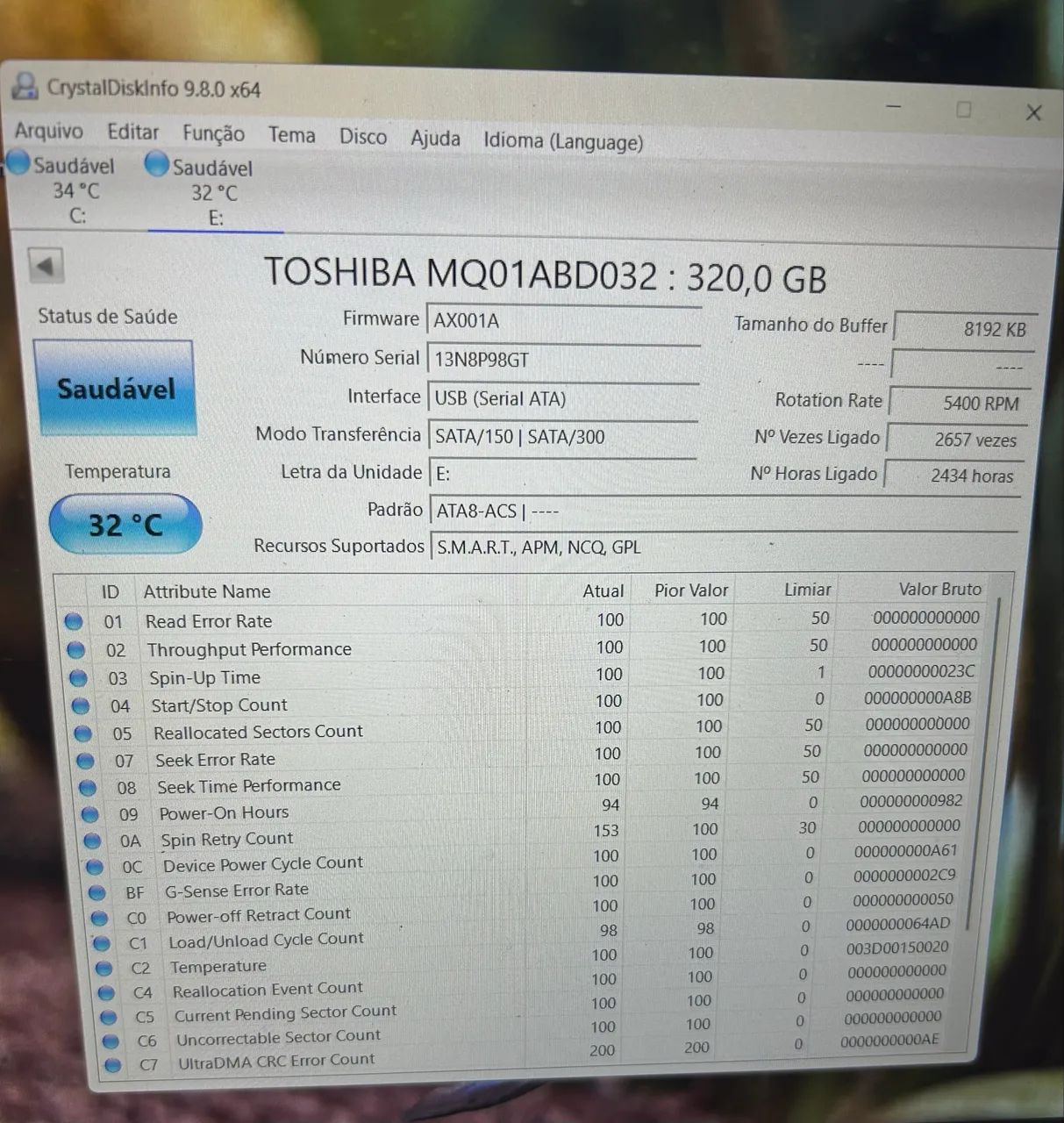Click the 32 °C temperature button
The image size is (1064, 1123).
tap(125, 525)
